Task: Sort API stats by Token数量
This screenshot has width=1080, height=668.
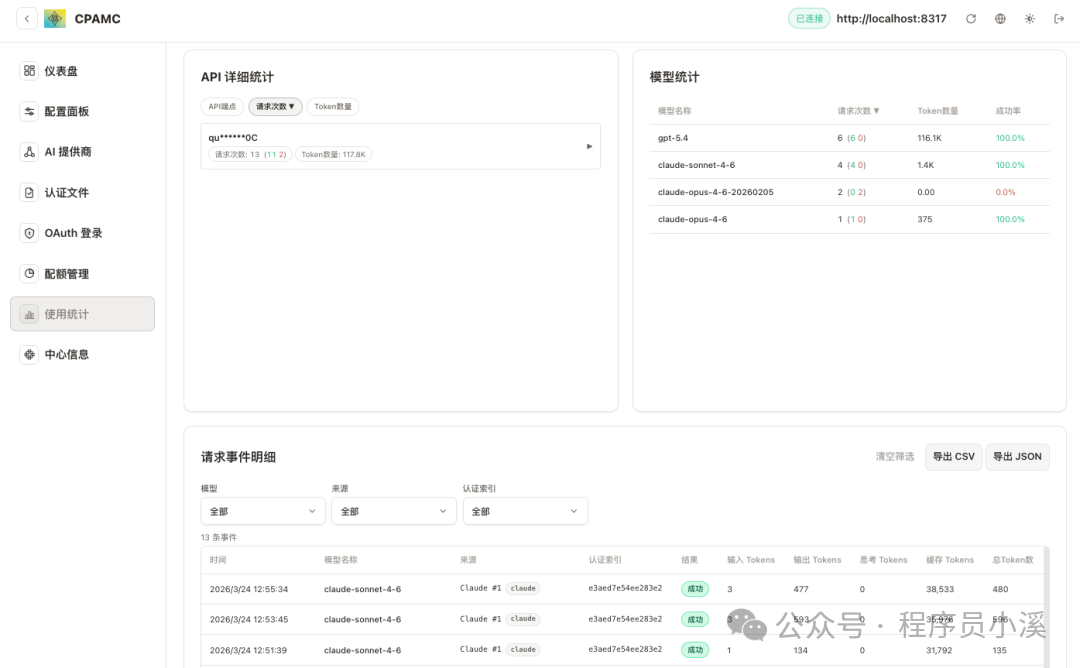Action: (x=333, y=106)
